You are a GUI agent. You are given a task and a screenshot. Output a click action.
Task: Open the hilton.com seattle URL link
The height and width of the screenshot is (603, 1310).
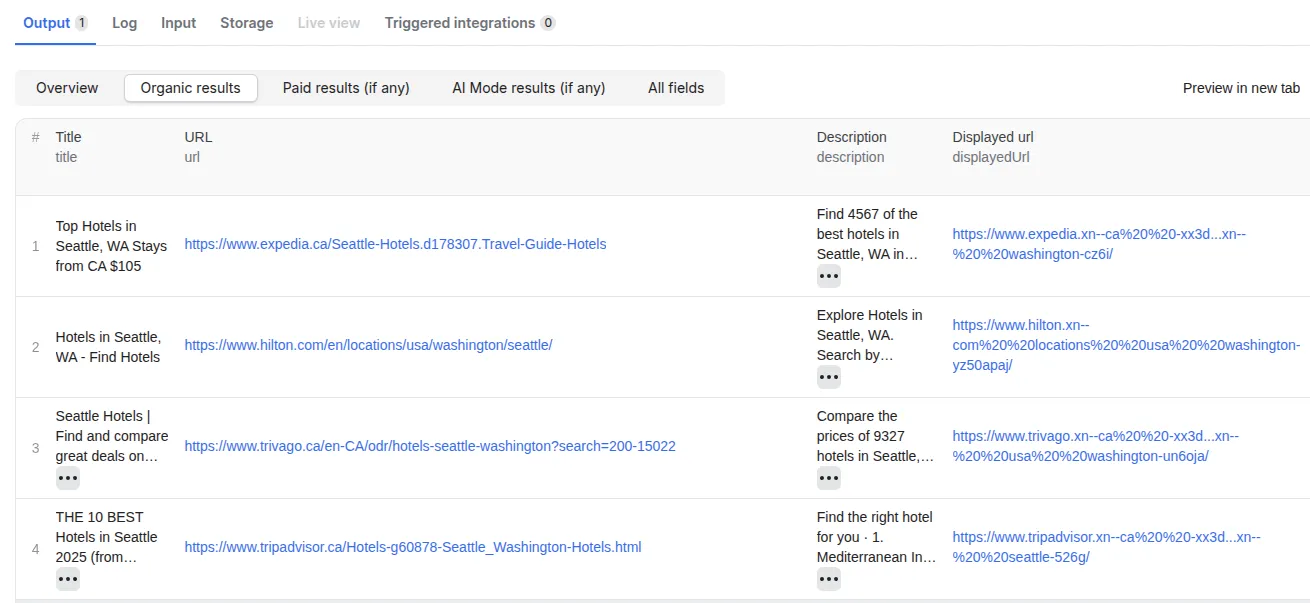pyautogui.click(x=368, y=345)
